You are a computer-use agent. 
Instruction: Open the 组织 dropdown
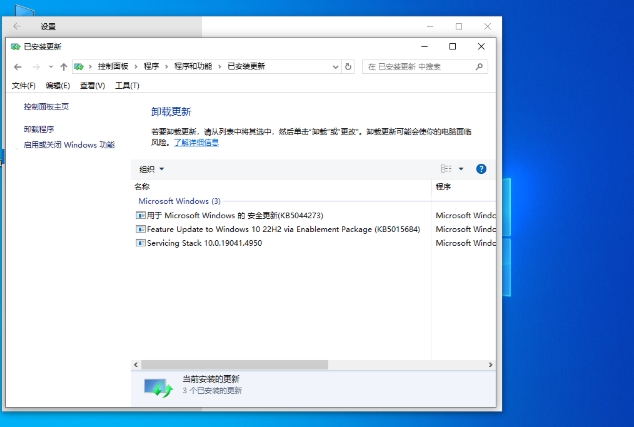coord(151,169)
